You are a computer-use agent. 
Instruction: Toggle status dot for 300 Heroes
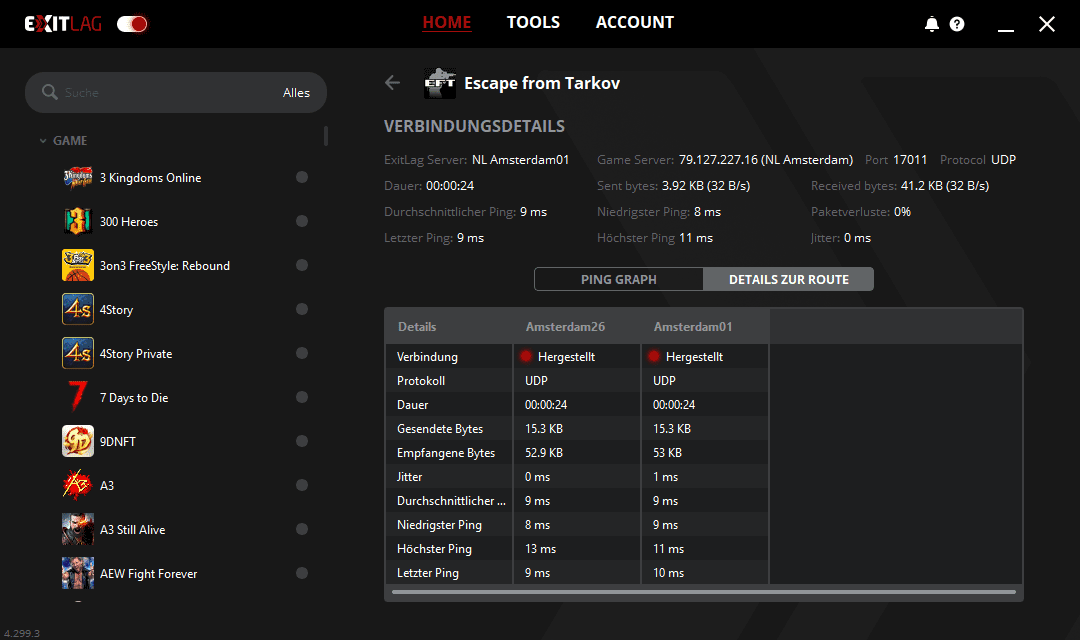tap(302, 221)
